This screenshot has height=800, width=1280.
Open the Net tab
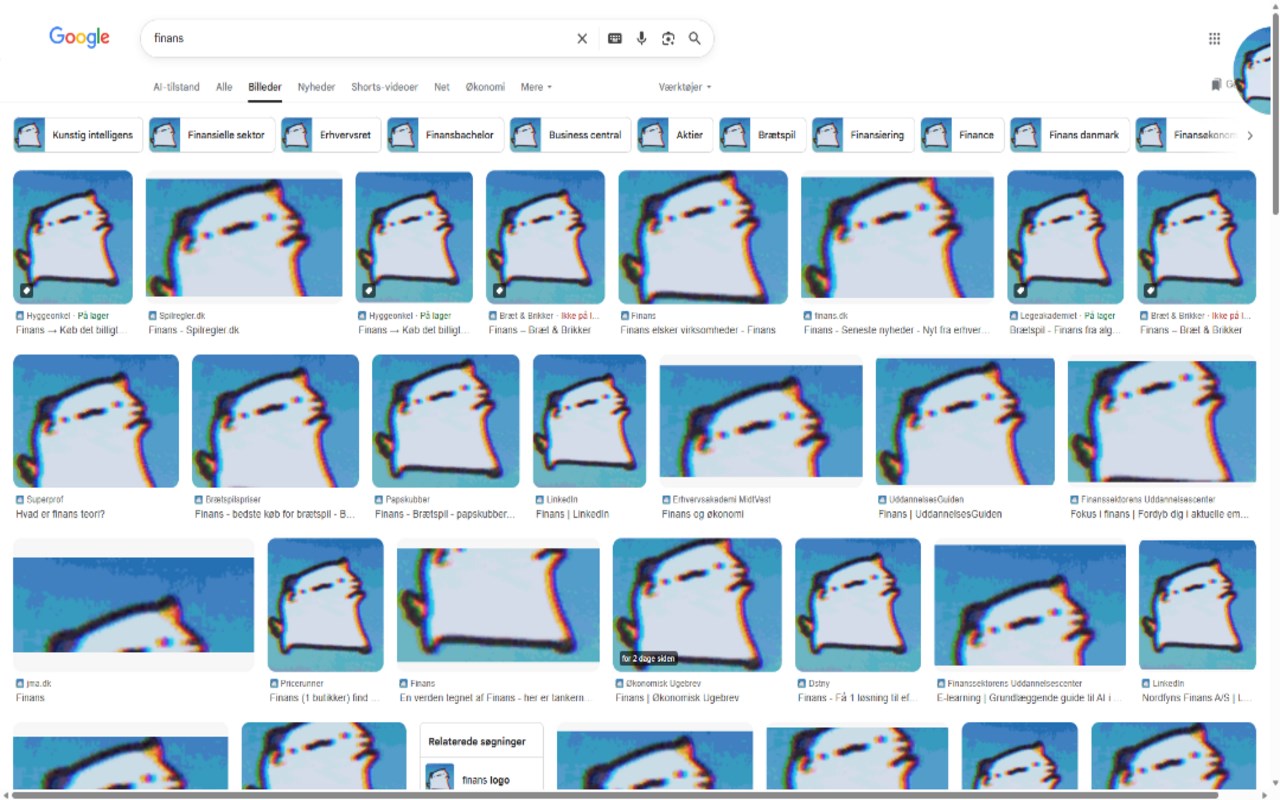click(x=441, y=87)
